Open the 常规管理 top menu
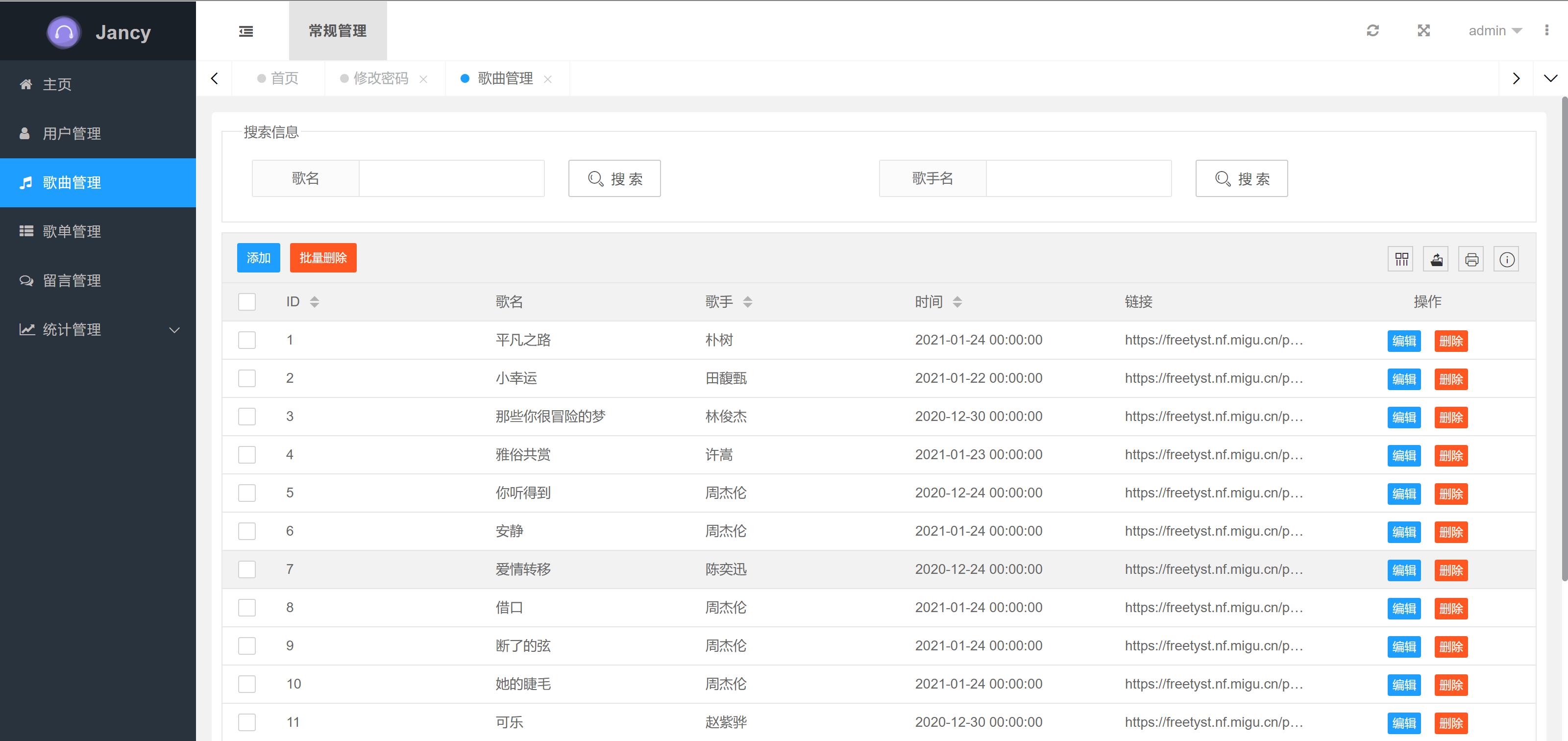The height and width of the screenshot is (741, 1568). click(338, 30)
